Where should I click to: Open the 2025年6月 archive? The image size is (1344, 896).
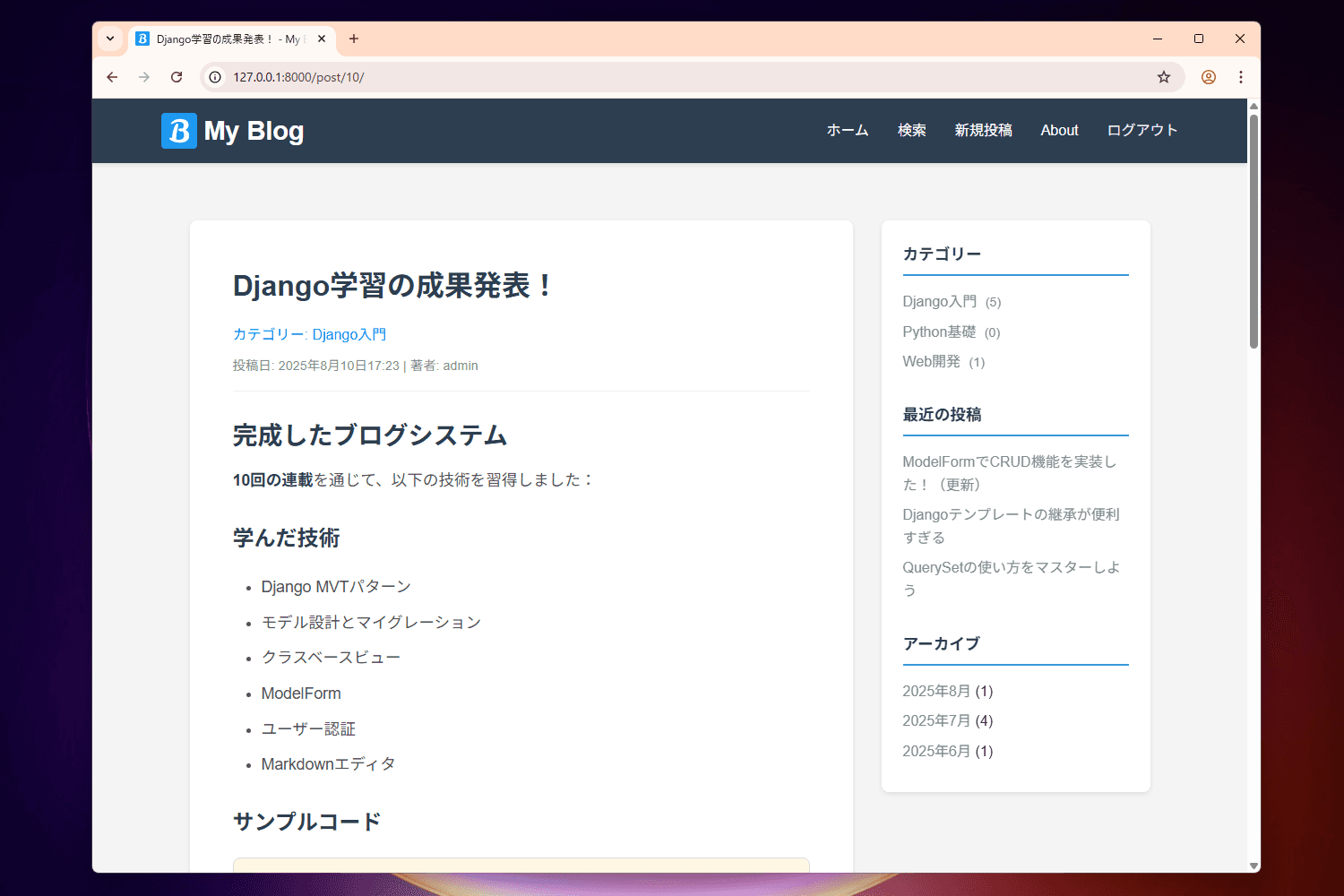tap(936, 751)
